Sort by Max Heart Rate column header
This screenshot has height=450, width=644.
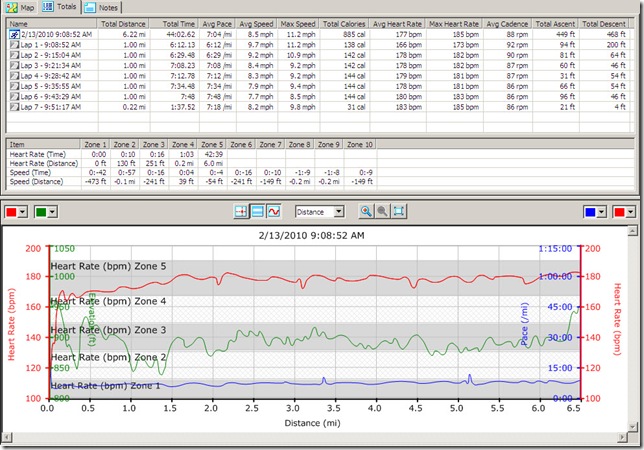(454, 24)
